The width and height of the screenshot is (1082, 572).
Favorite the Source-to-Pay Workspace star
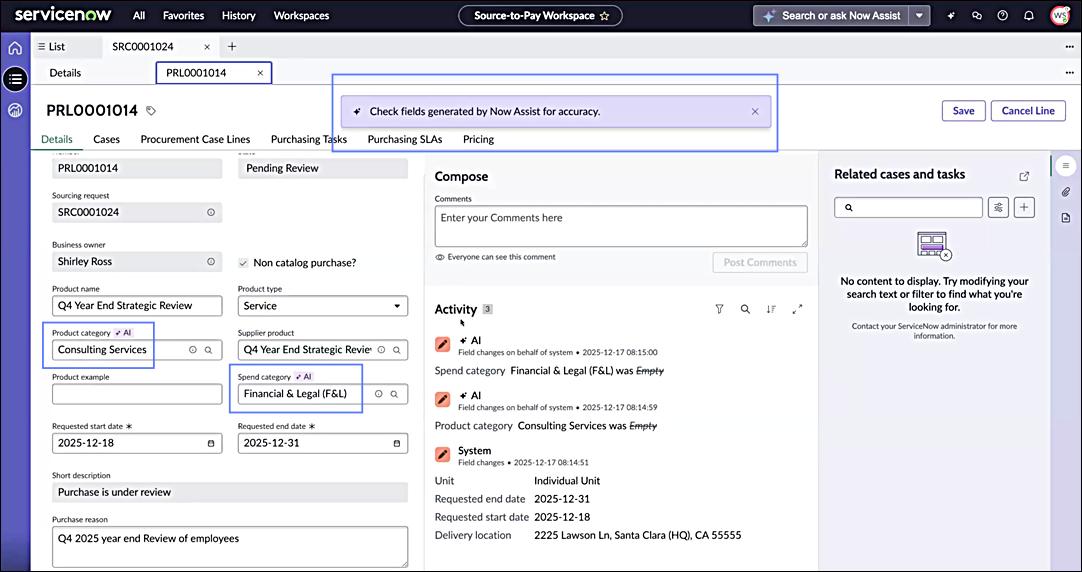[604, 15]
